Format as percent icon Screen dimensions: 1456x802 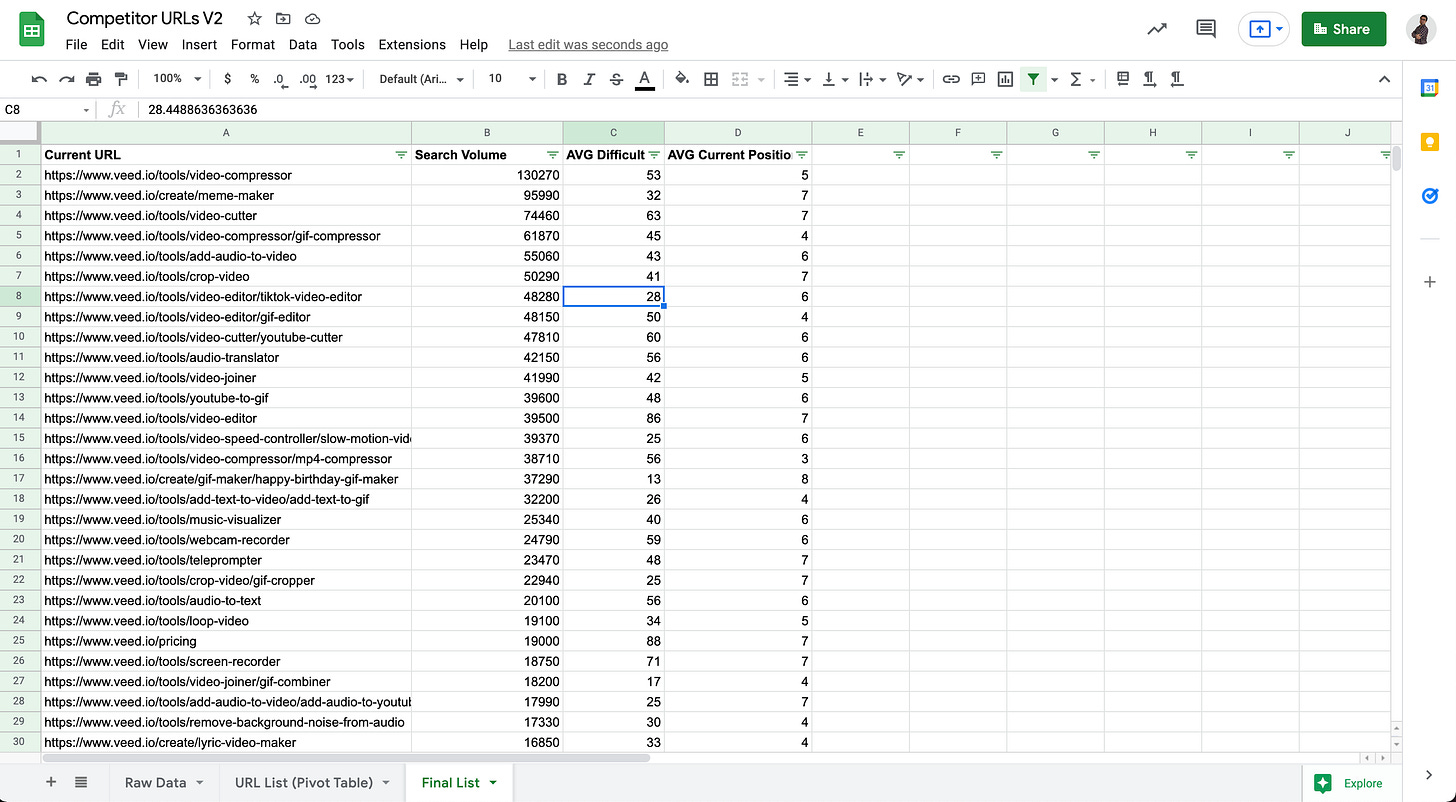pyautogui.click(x=255, y=79)
